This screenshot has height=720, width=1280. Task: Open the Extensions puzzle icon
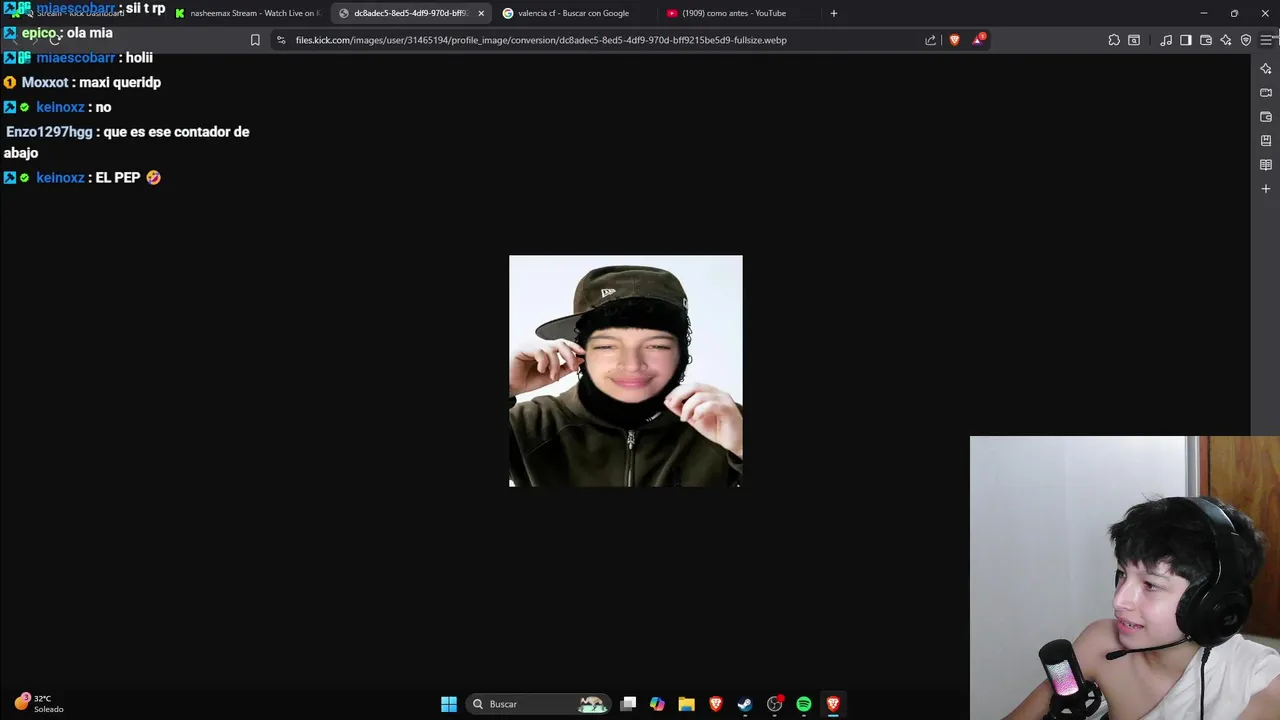(1114, 40)
